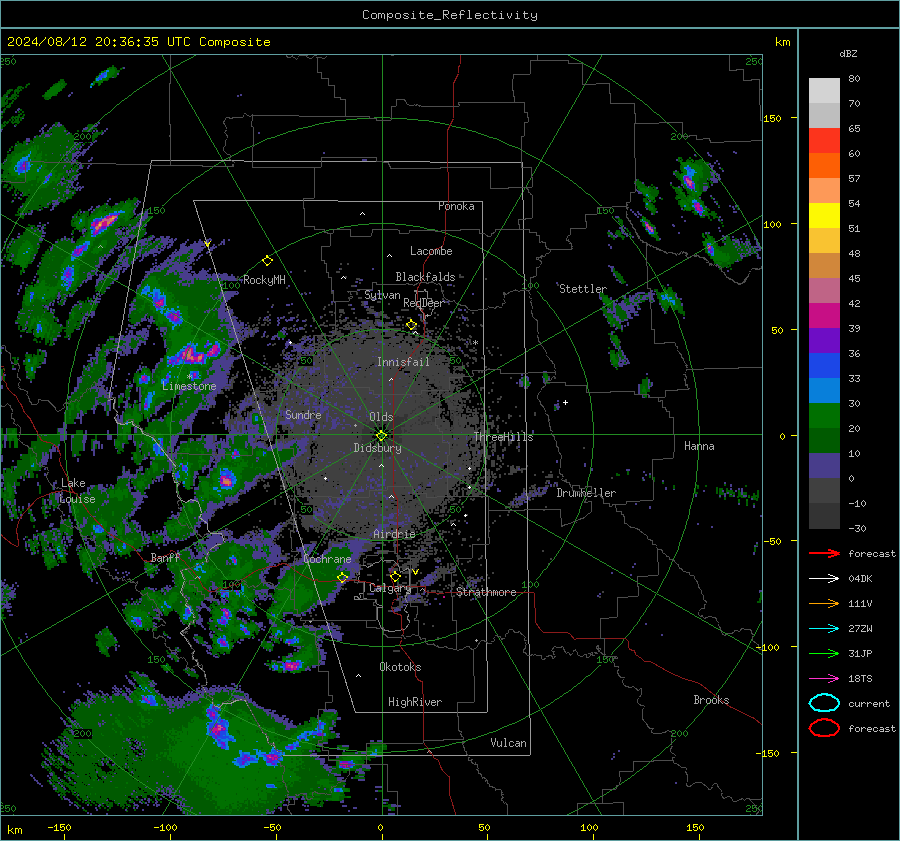900x841 pixels.
Task: Click the dBZ legend heading
Action: pos(848,53)
